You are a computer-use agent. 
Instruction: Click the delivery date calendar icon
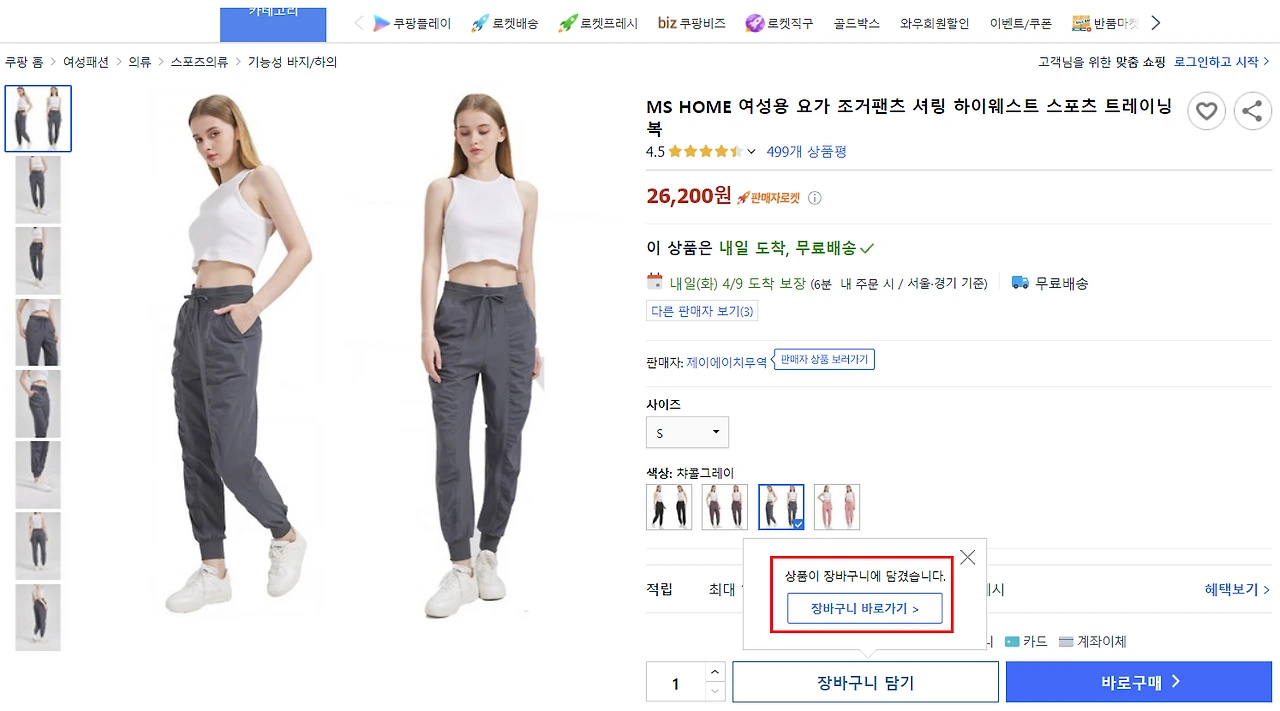click(653, 282)
